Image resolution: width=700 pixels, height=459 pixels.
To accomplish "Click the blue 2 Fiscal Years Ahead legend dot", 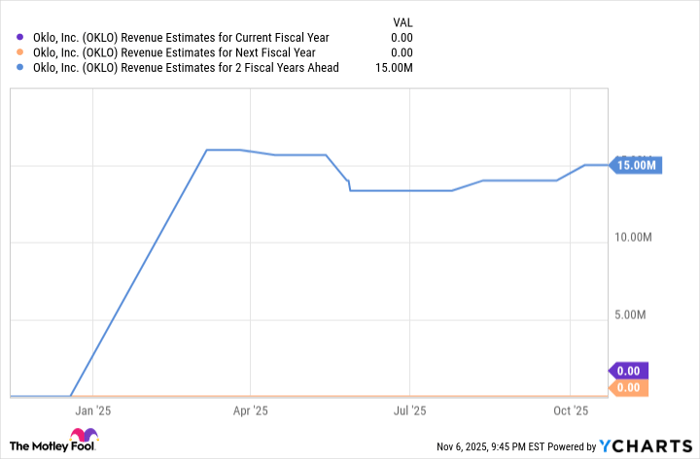I will pos(20,67).
